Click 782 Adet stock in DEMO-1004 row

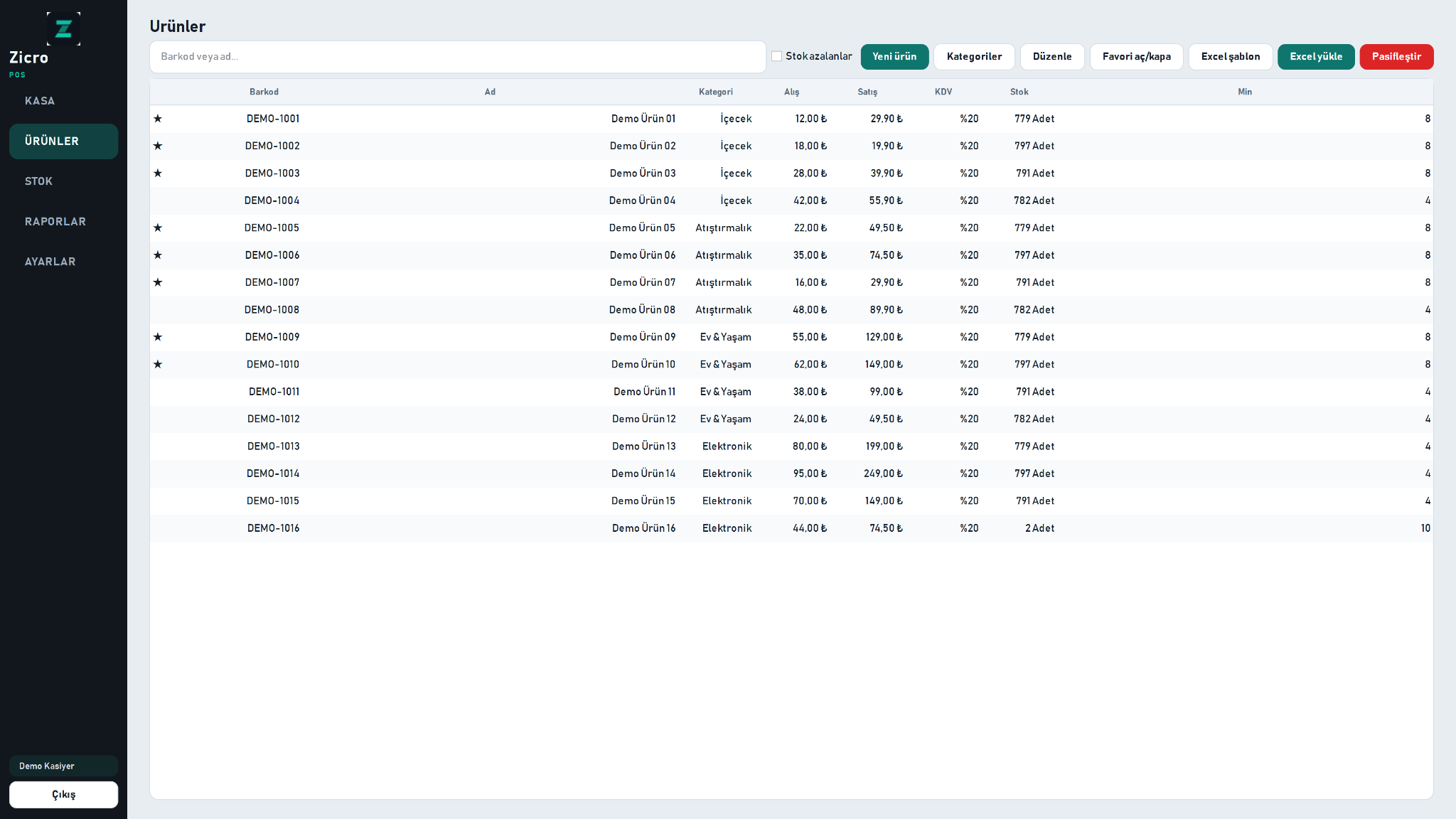(1034, 200)
